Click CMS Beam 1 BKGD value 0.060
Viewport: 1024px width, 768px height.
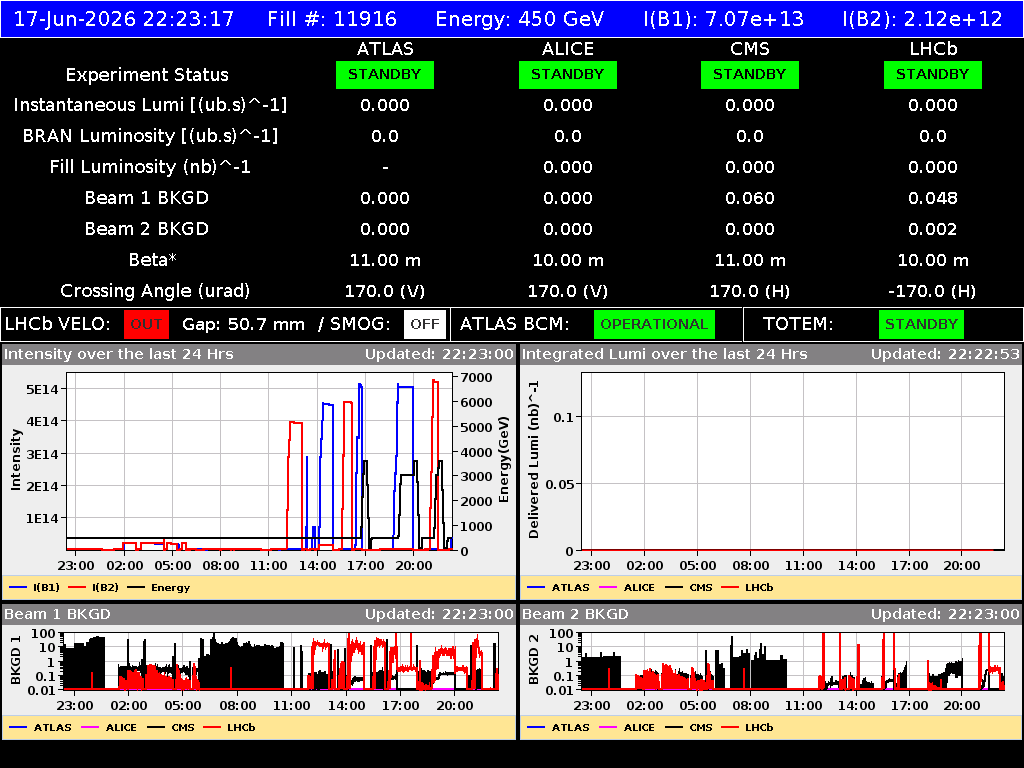tap(750, 199)
